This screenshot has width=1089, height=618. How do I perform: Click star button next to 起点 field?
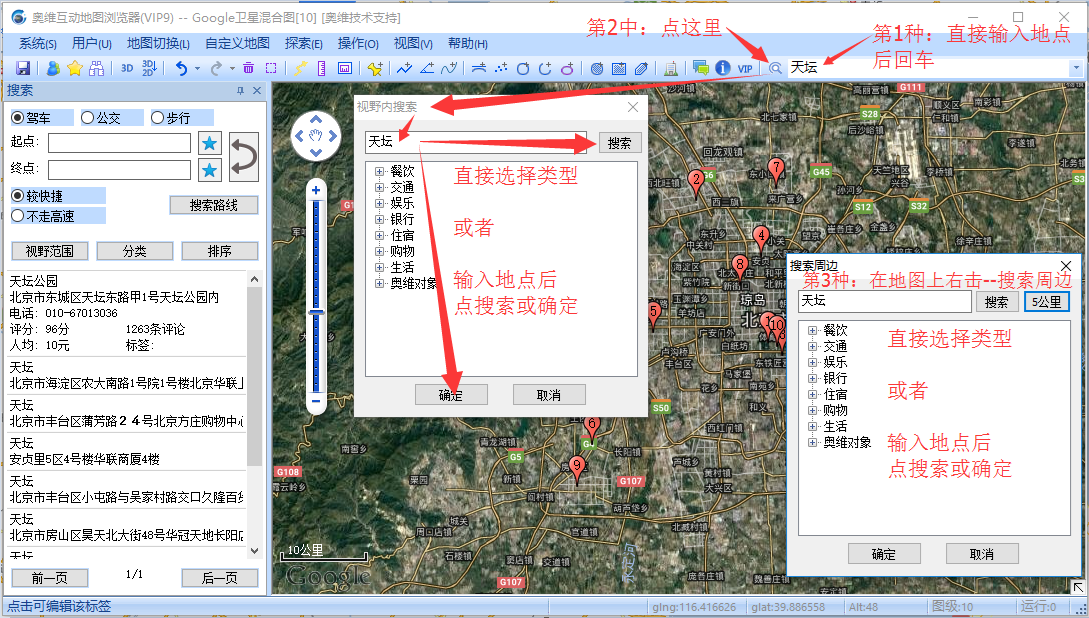(x=209, y=143)
